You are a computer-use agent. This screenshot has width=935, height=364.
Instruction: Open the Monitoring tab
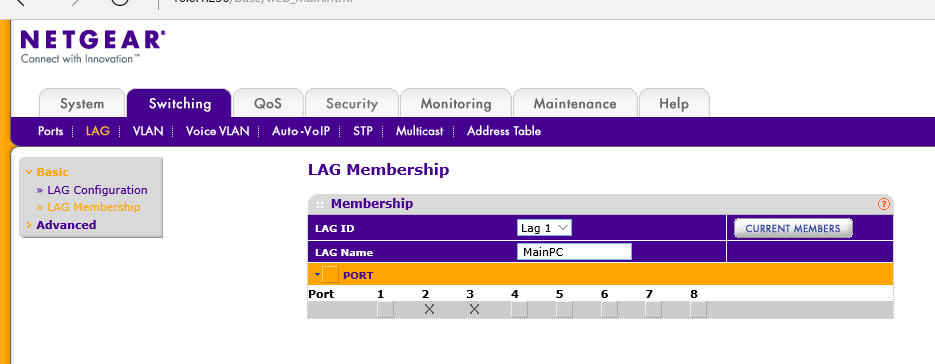pos(456,103)
